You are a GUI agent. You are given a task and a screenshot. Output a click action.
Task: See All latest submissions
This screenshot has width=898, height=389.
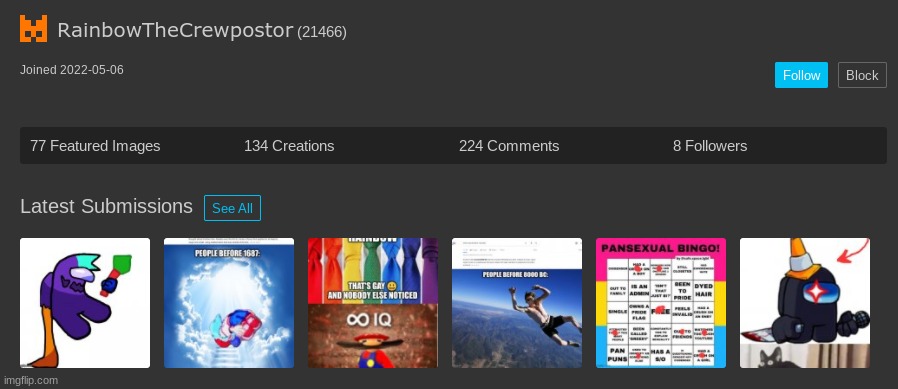pyautogui.click(x=232, y=208)
